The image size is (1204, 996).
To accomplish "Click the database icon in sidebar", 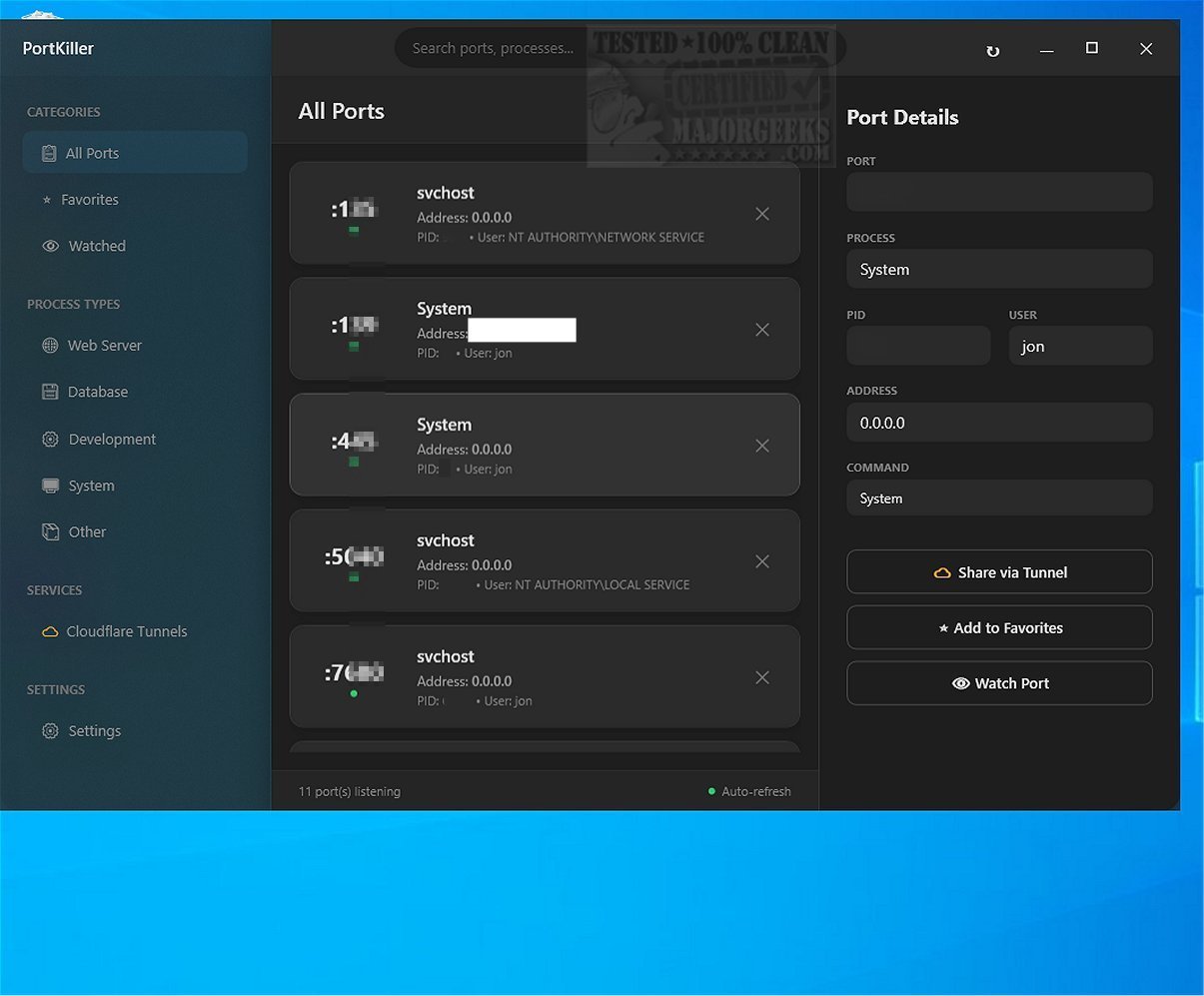I will [x=50, y=392].
